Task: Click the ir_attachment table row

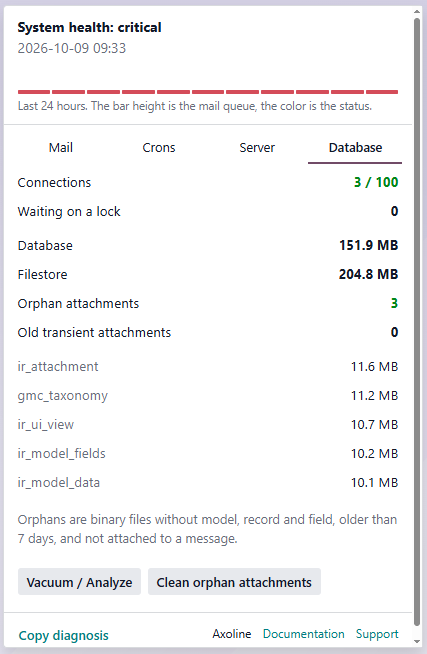Action: point(208,367)
